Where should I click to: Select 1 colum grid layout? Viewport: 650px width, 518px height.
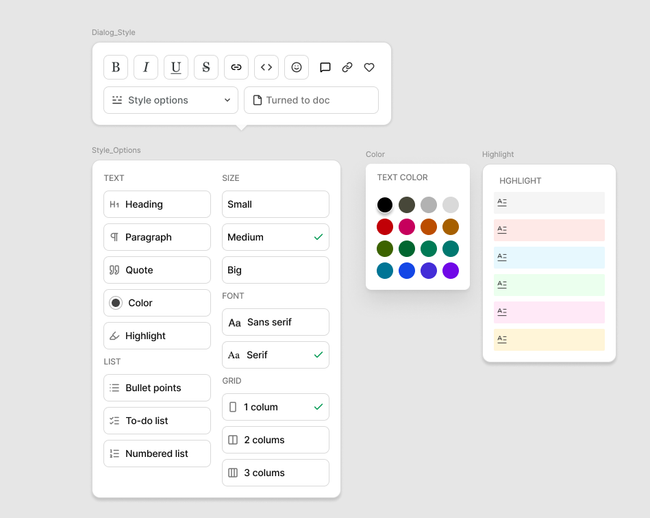click(x=276, y=407)
